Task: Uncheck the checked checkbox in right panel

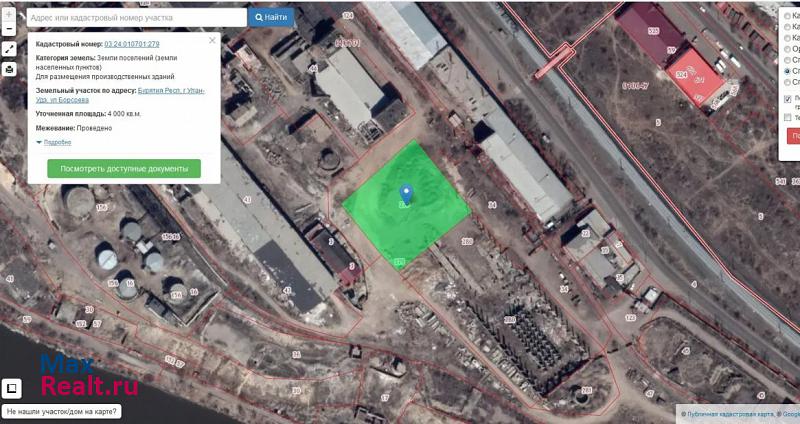Action: (787, 99)
